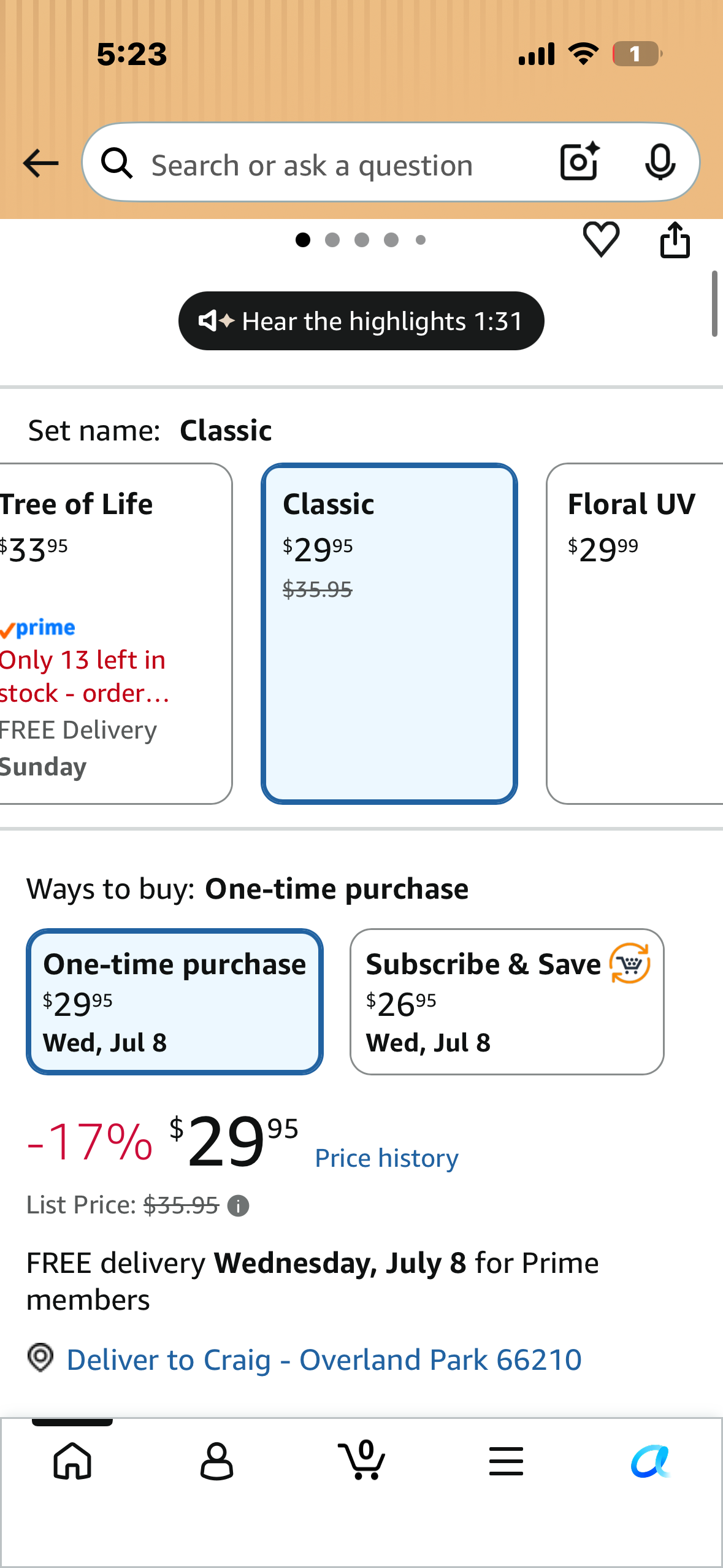
Task: Tap the microphone voice search icon
Action: tap(660, 163)
